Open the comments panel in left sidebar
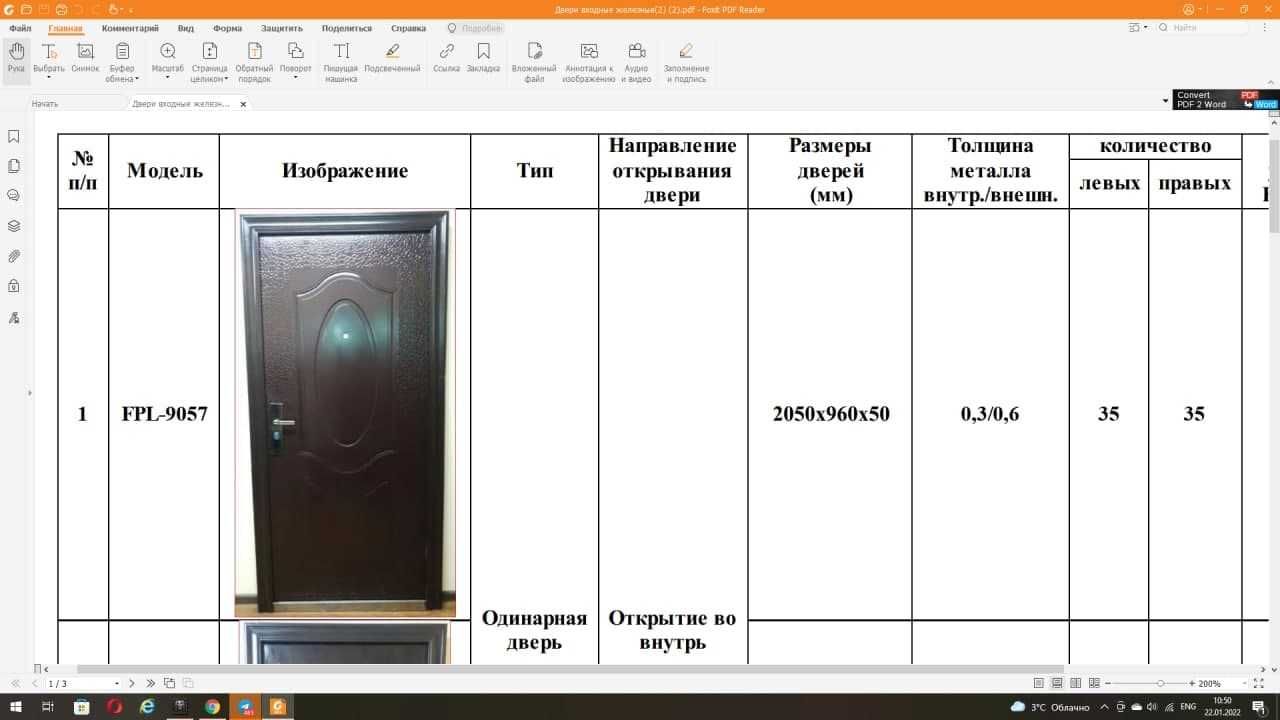Viewport: 1280px width, 720px height. pyautogui.click(x=14, y=196)
